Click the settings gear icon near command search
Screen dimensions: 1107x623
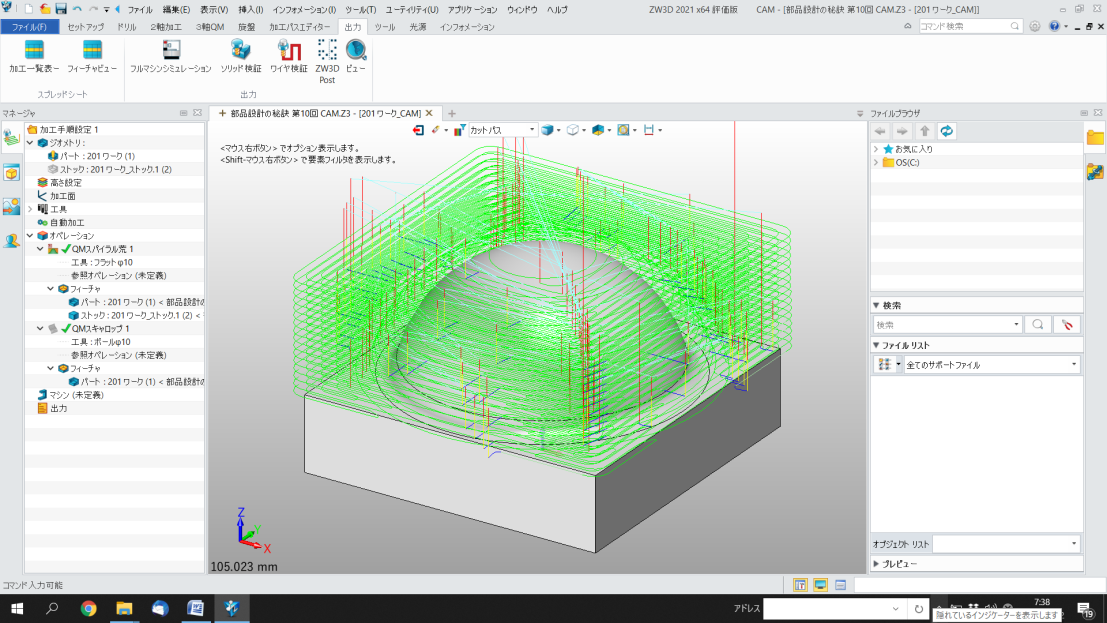(x=1034, y=26)
